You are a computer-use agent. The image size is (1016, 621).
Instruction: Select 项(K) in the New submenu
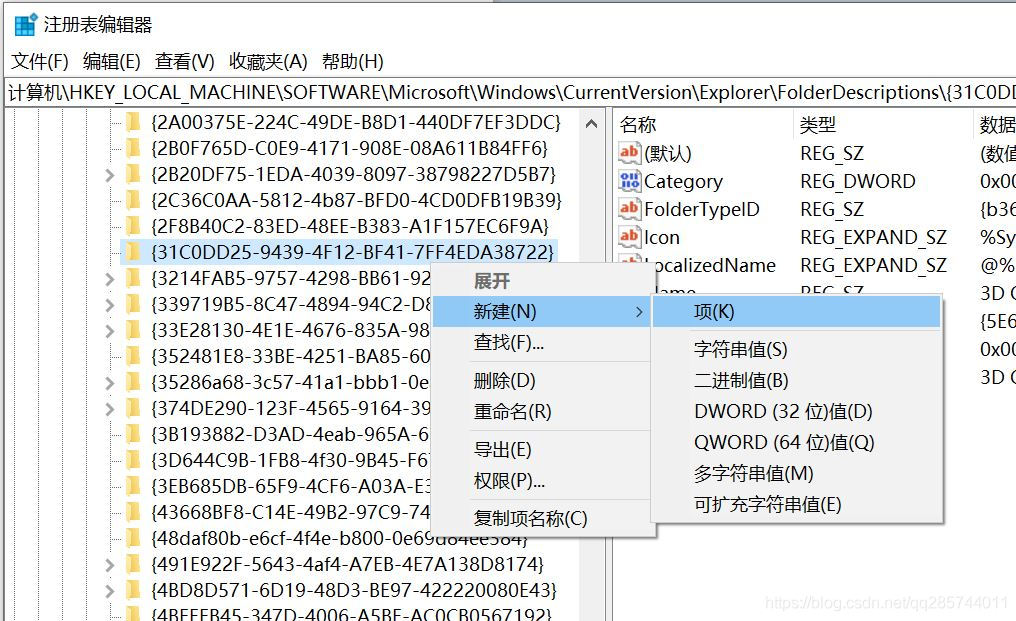796,312
